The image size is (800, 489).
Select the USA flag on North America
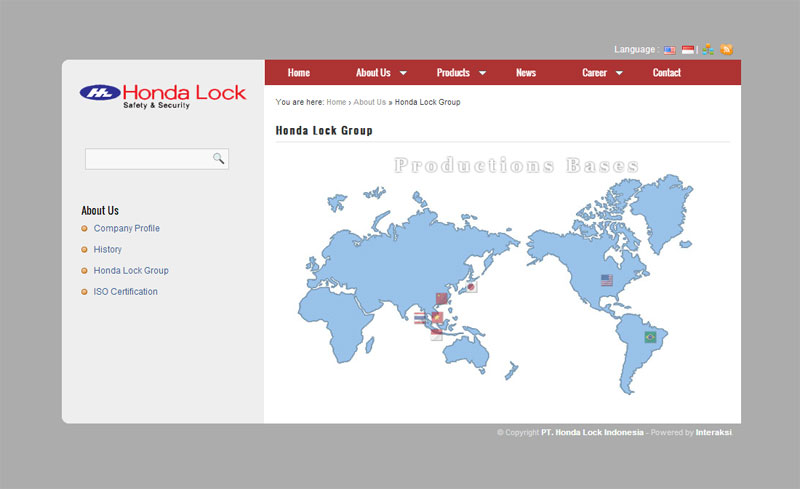coord(607,280)
